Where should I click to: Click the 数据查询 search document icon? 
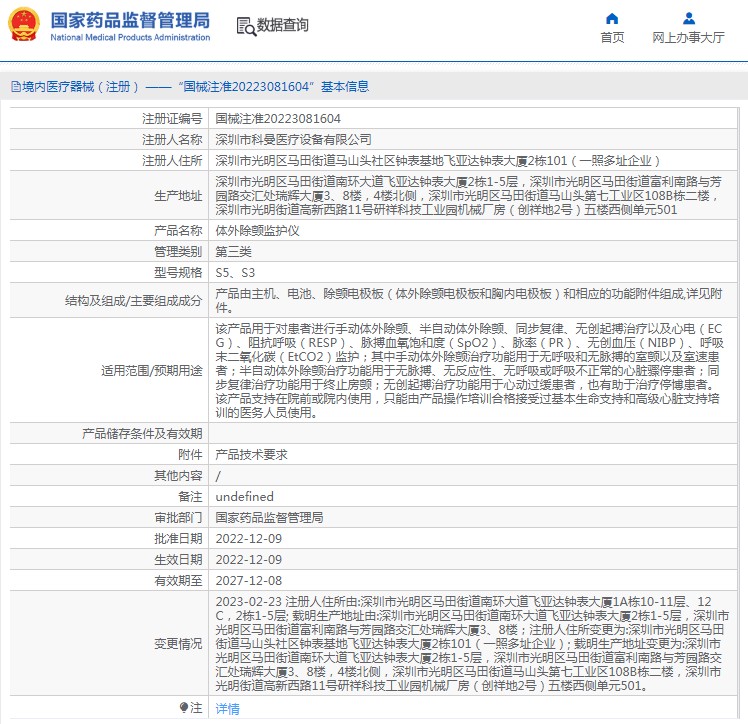[x=245, y=26]
